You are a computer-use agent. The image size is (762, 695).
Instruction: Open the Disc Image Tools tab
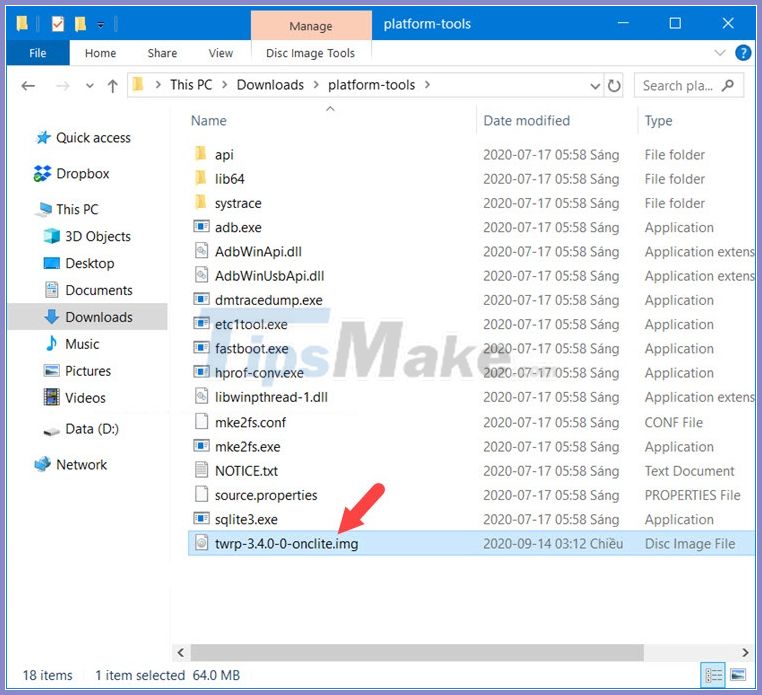[311, 53]
